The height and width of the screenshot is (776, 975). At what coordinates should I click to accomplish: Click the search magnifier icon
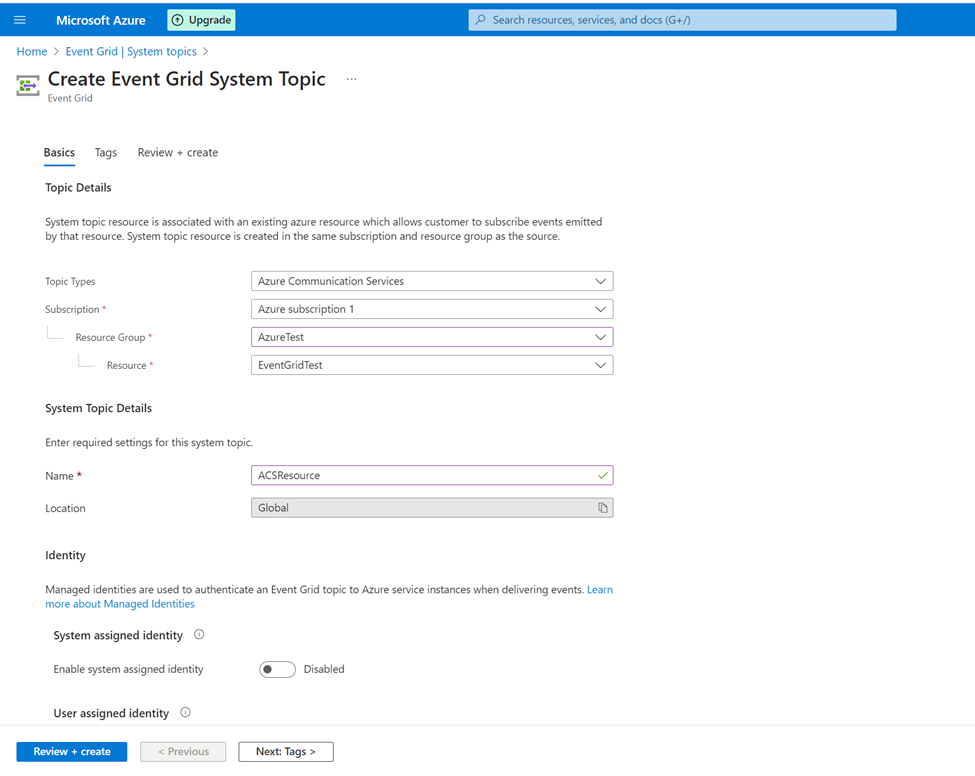click(x=480, y=20)
